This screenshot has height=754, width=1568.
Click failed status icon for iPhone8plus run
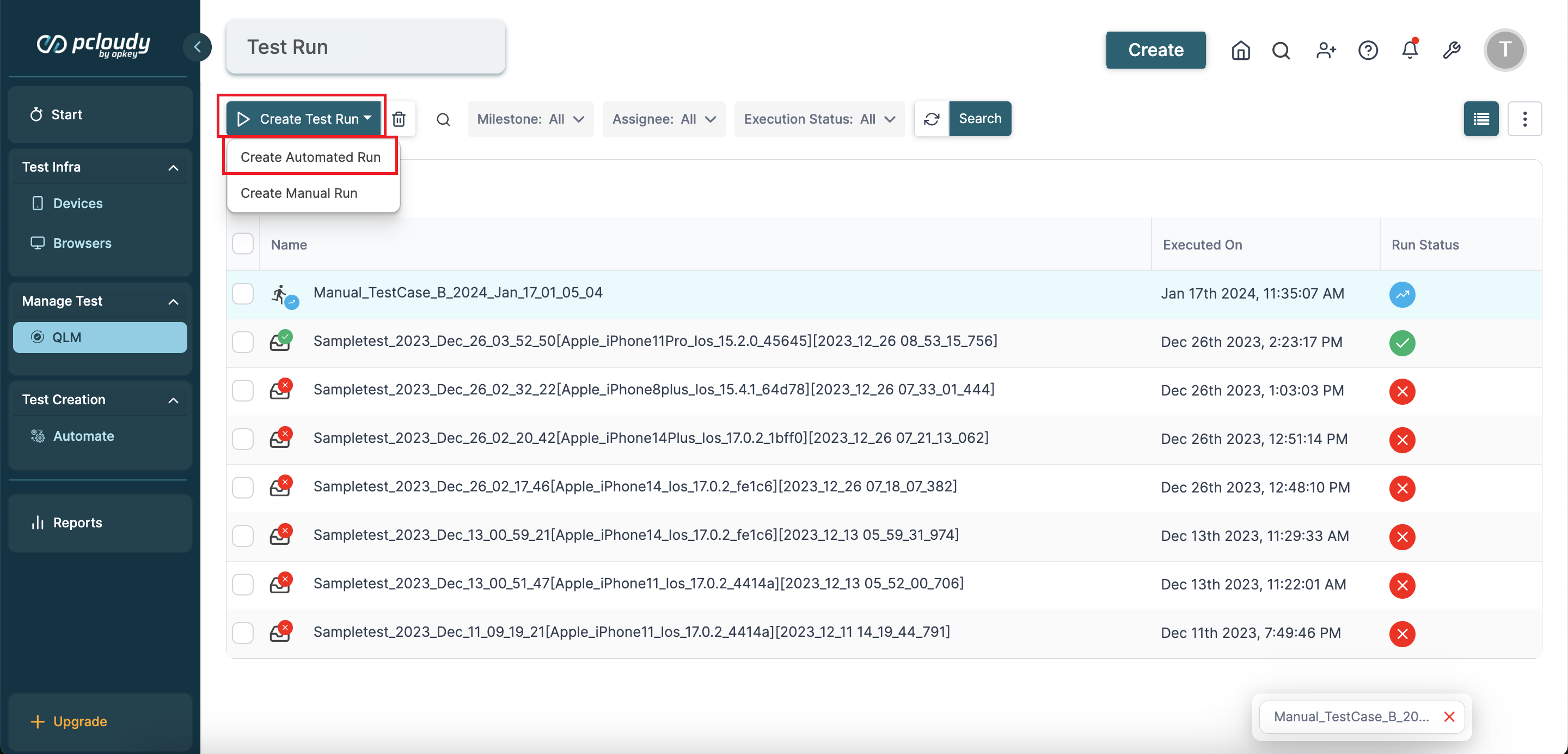point(1402,392)
